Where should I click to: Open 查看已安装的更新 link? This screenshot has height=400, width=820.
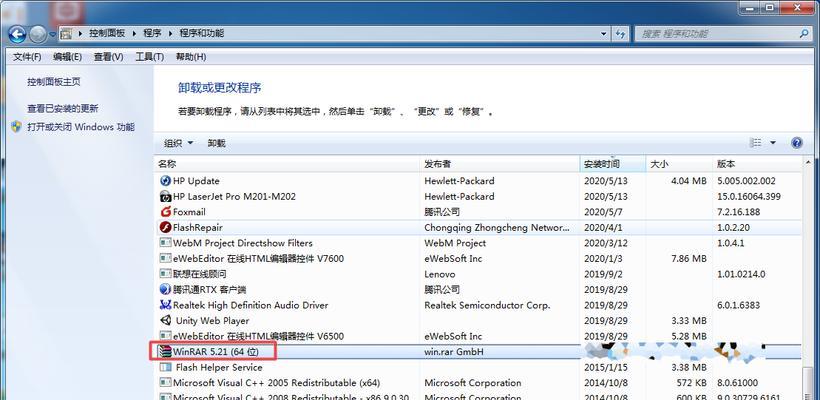click(x=63, y=108)
